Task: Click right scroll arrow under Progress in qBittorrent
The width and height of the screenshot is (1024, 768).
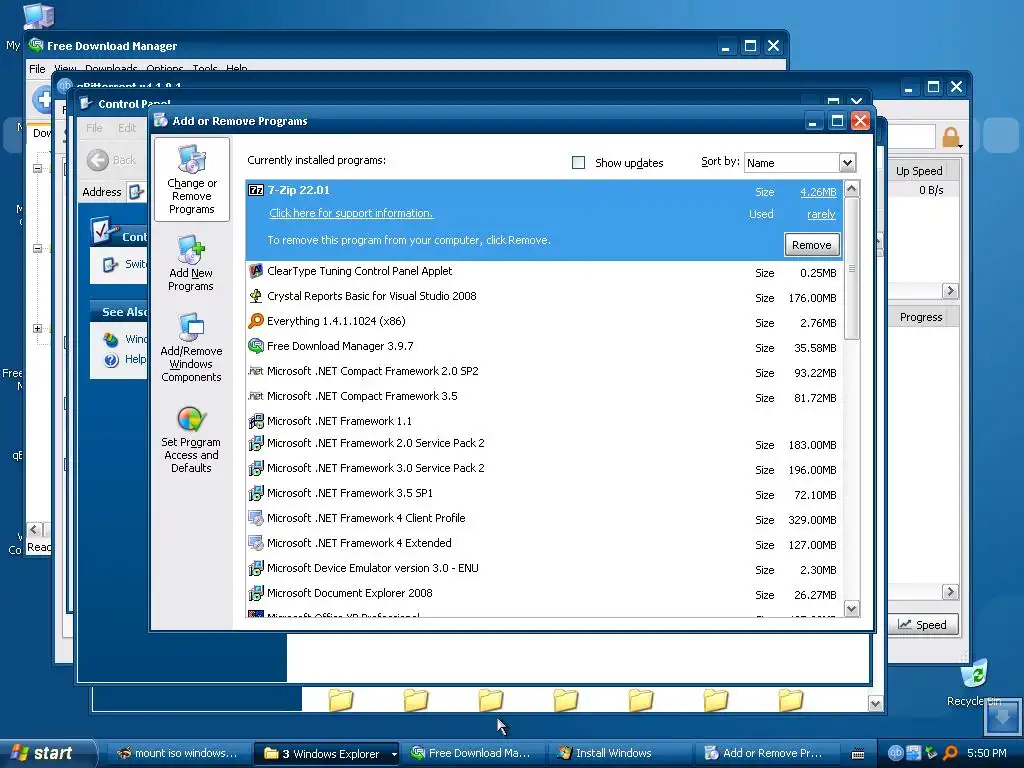Action: (x=950, y=592)
